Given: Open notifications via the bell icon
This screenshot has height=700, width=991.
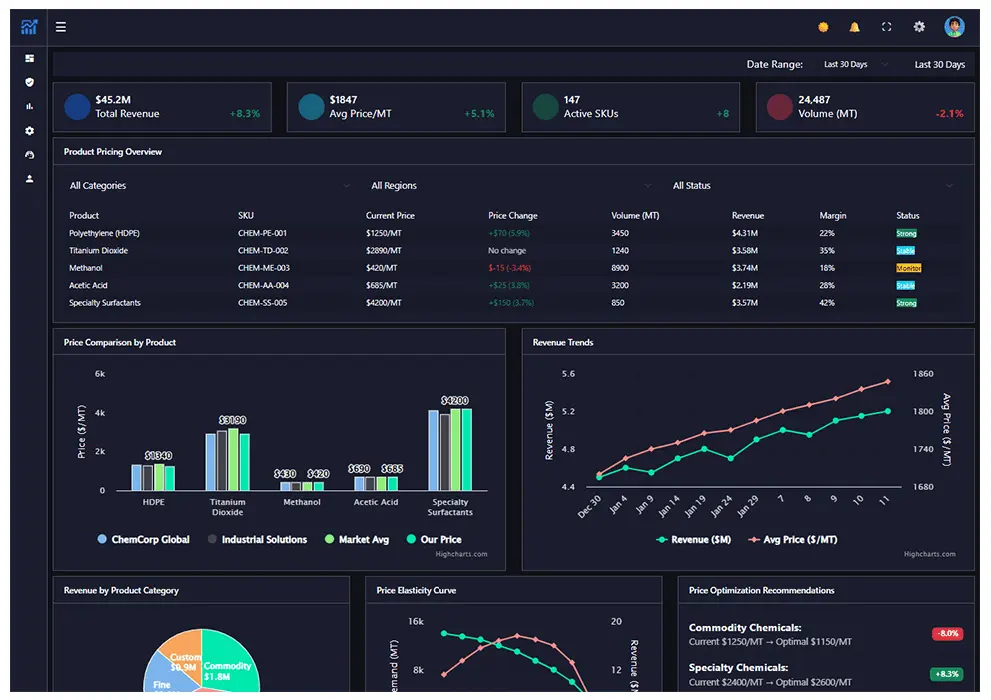Looking at the screenshot, I should tap(853, 27).
